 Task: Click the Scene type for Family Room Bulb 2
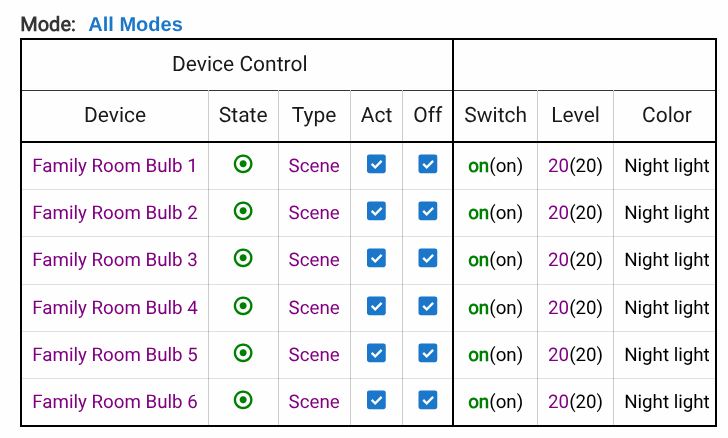click(314, 212)
